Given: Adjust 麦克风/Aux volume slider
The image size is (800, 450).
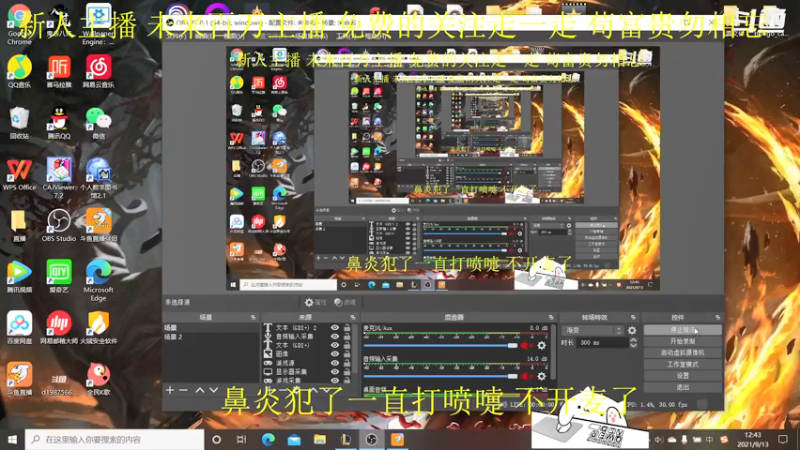Looking at the screenshot, I should tap(441, 345).
